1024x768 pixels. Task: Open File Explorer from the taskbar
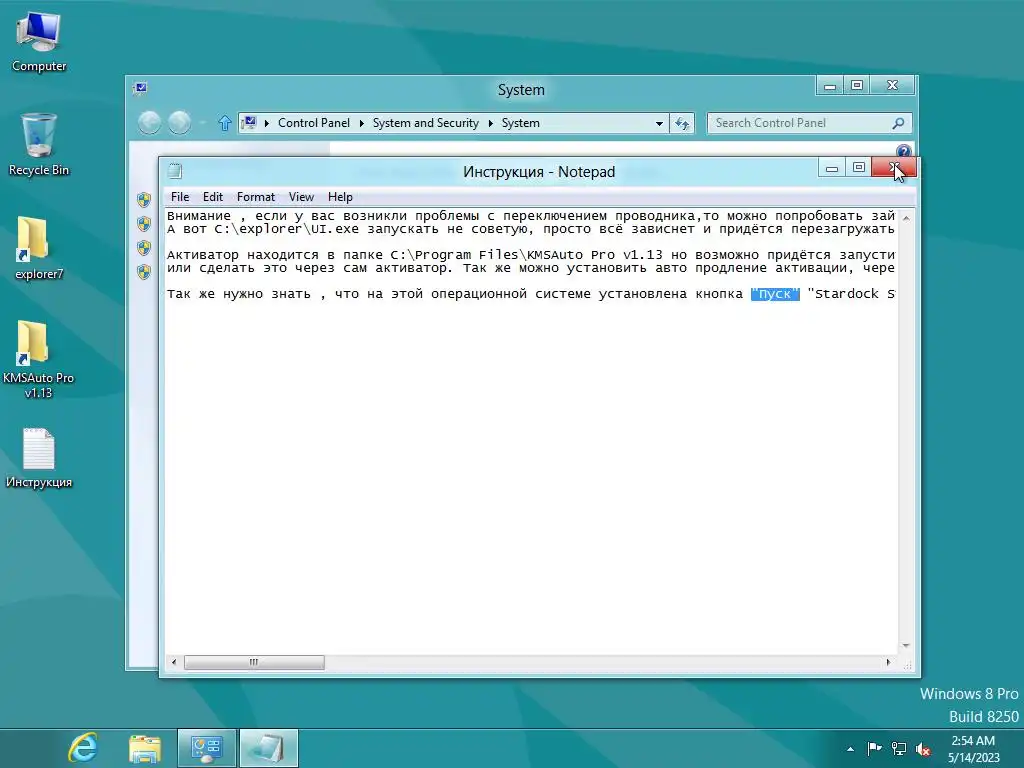point(145,748)
